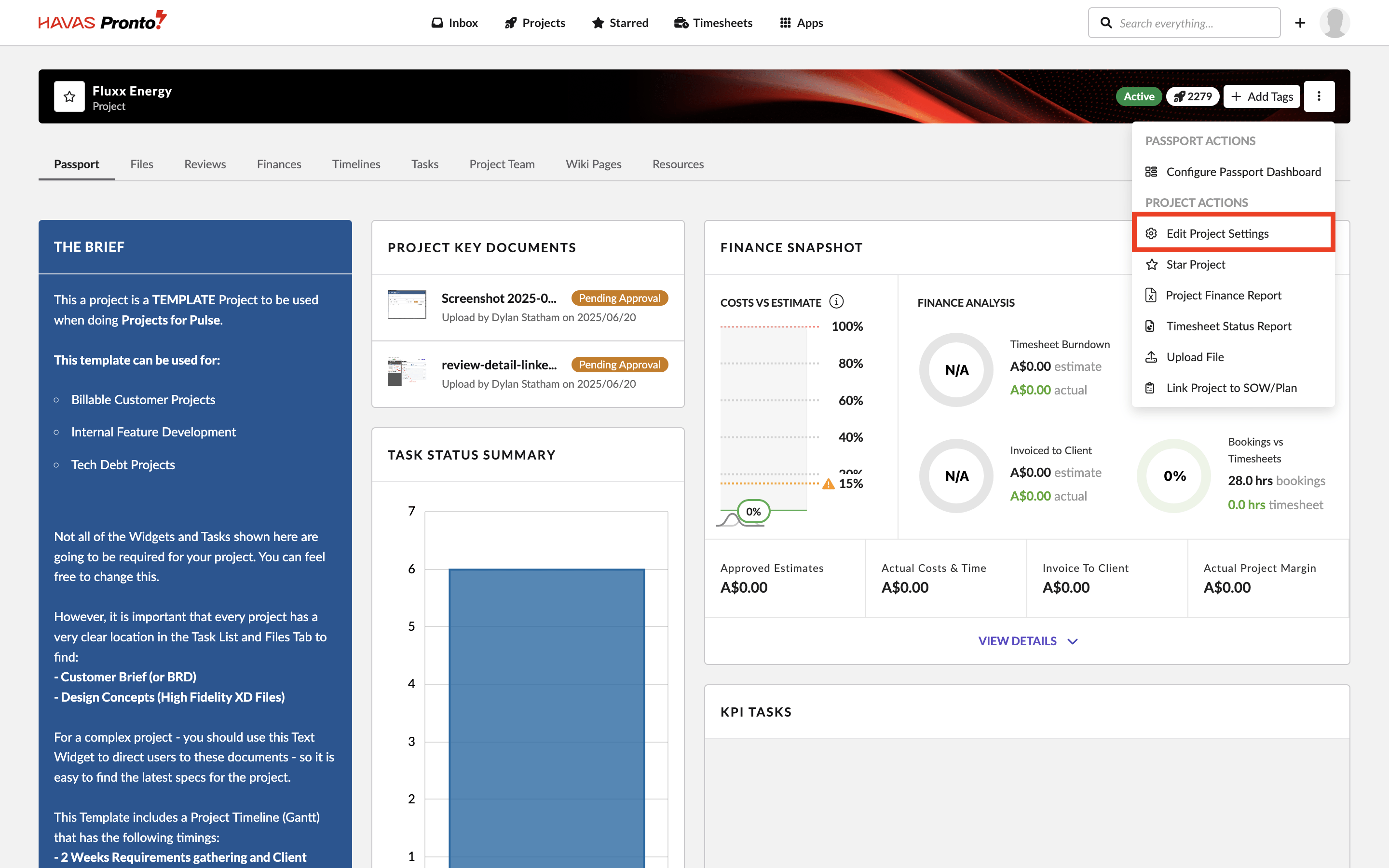Click the Approved Estimates A$0.00 value
This screenshot has height=868, width=1389.
click(x=744, y=587)
